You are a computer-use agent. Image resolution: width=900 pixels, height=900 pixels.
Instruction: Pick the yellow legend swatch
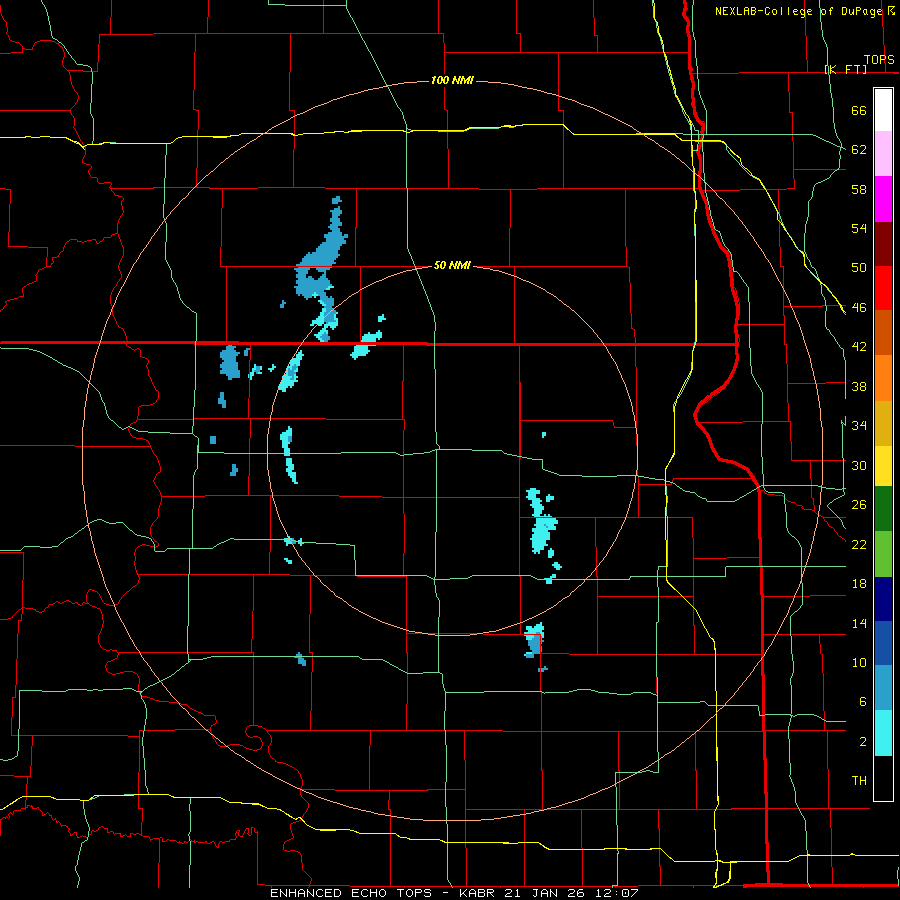pyautogui.click(x=883, y=466)
